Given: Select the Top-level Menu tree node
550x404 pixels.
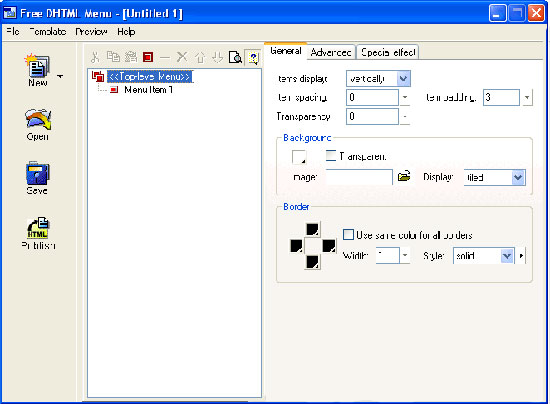Looking at the screenshot, I should 150,76.
